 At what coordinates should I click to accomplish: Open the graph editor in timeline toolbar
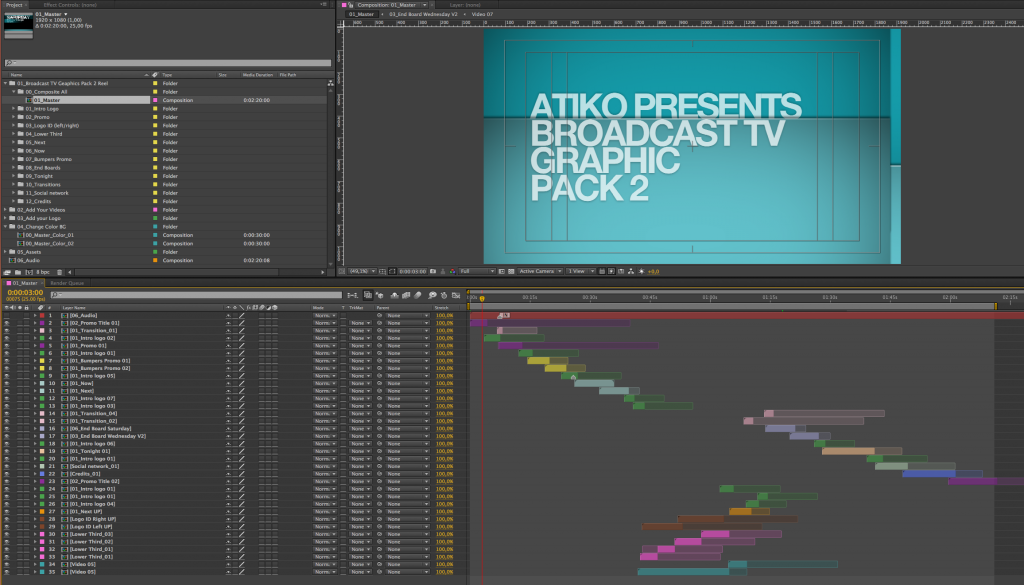(x=458, y=295)
